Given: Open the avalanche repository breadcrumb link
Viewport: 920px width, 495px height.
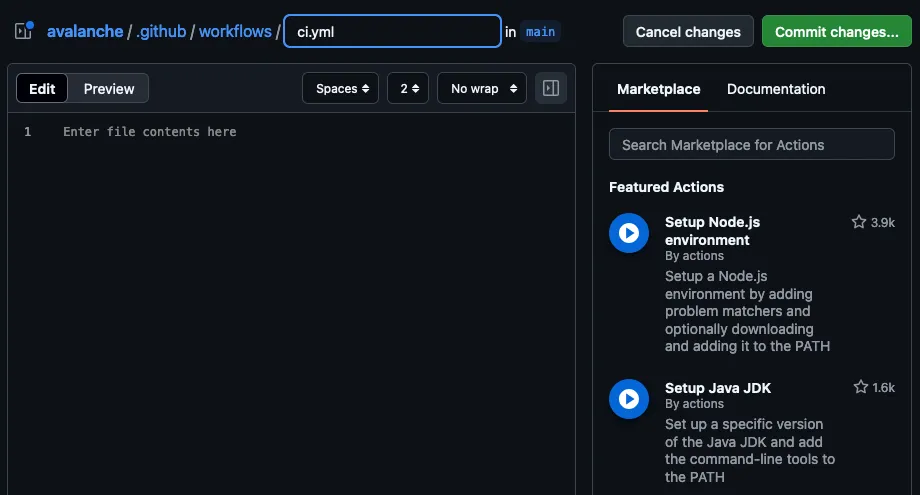Looking at the screenshot, I should (x=85, y=31).
